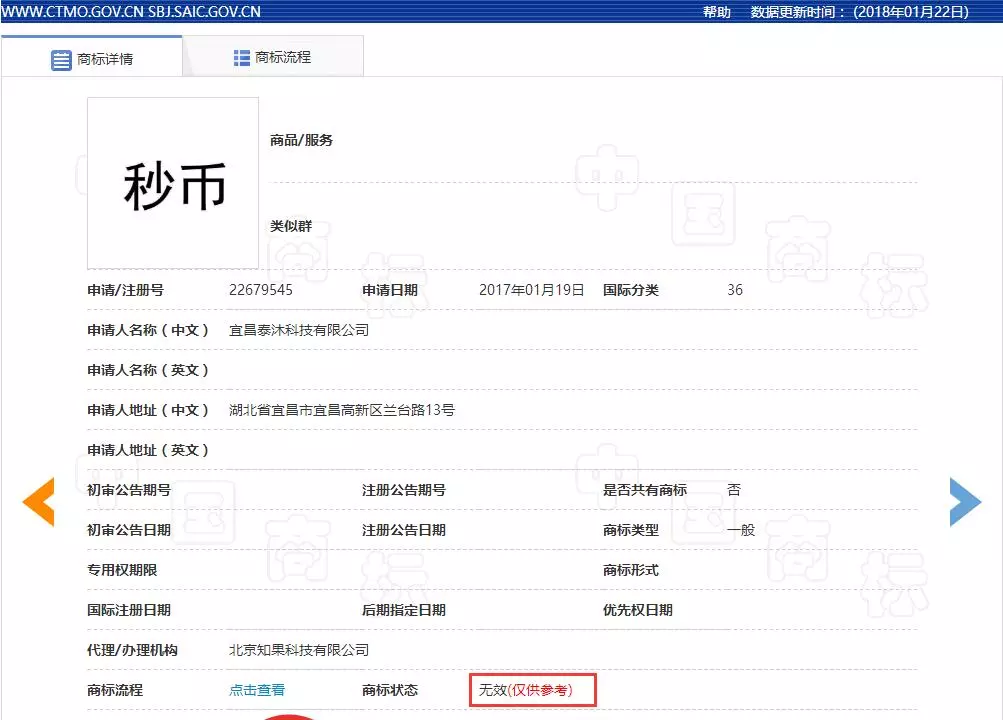Click the 商标流程 grid icon
This screenshot has width=1003, height=720.
242,58
